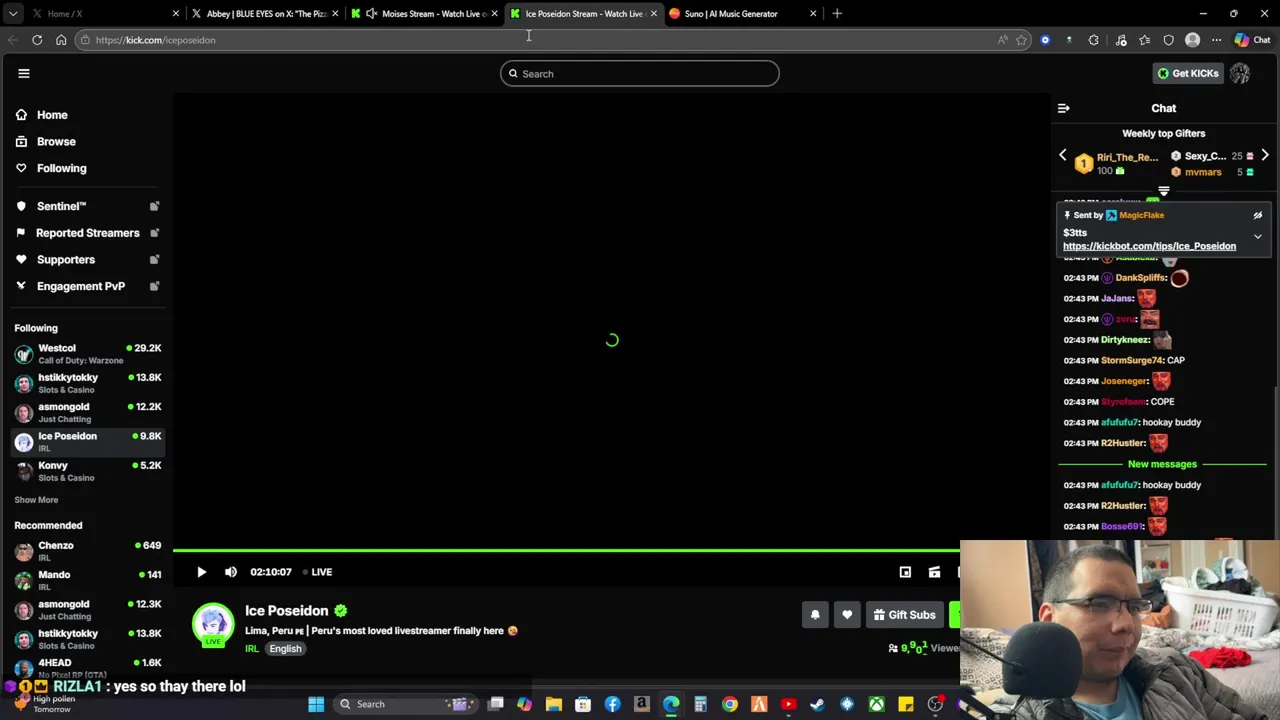Click the Gift Subs button

(904, 615)
